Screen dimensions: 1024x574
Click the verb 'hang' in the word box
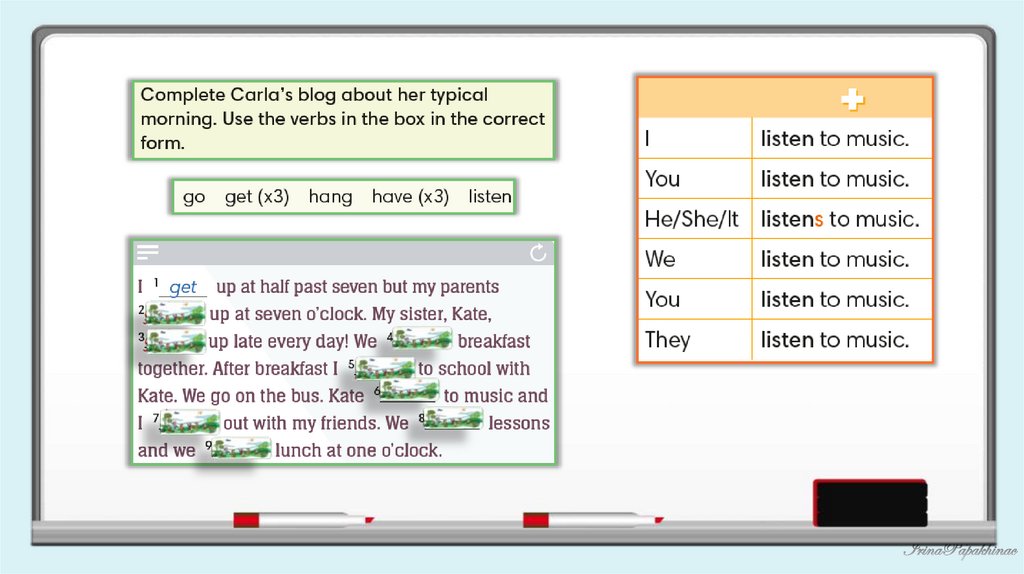pyautogui.click(x=330, y=197)
